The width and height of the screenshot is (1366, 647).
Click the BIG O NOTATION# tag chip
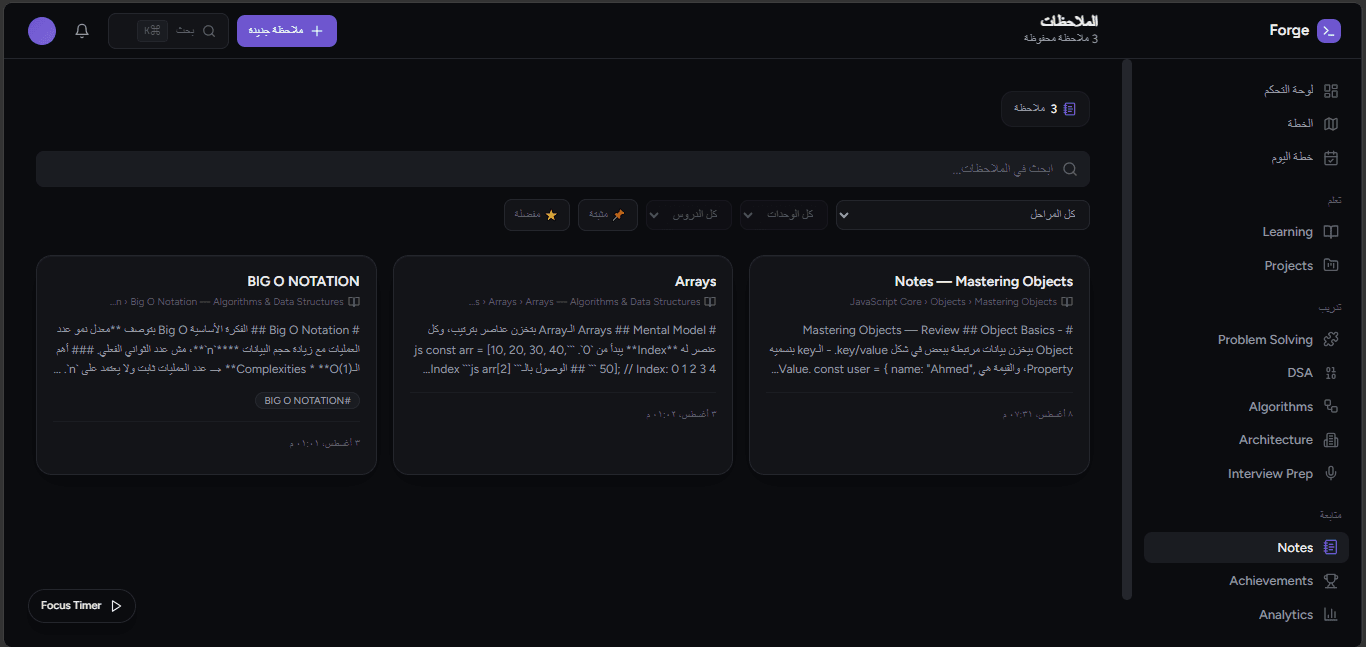click(x=307, y=400)
